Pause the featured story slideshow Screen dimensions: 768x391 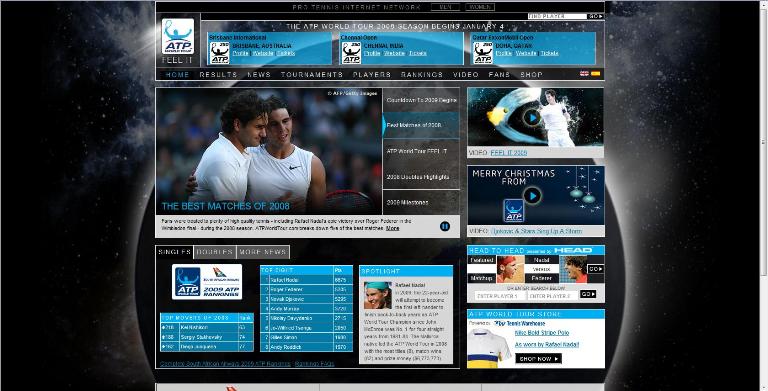click(445, 226)
